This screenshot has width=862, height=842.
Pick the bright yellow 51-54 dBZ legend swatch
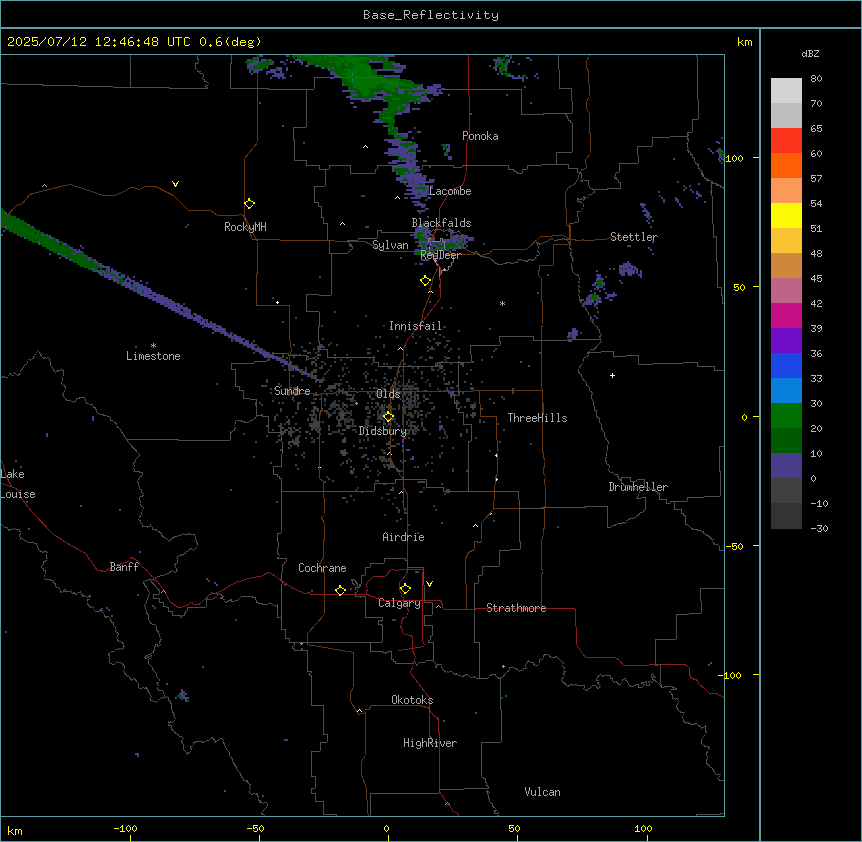(x=786, y=215)
